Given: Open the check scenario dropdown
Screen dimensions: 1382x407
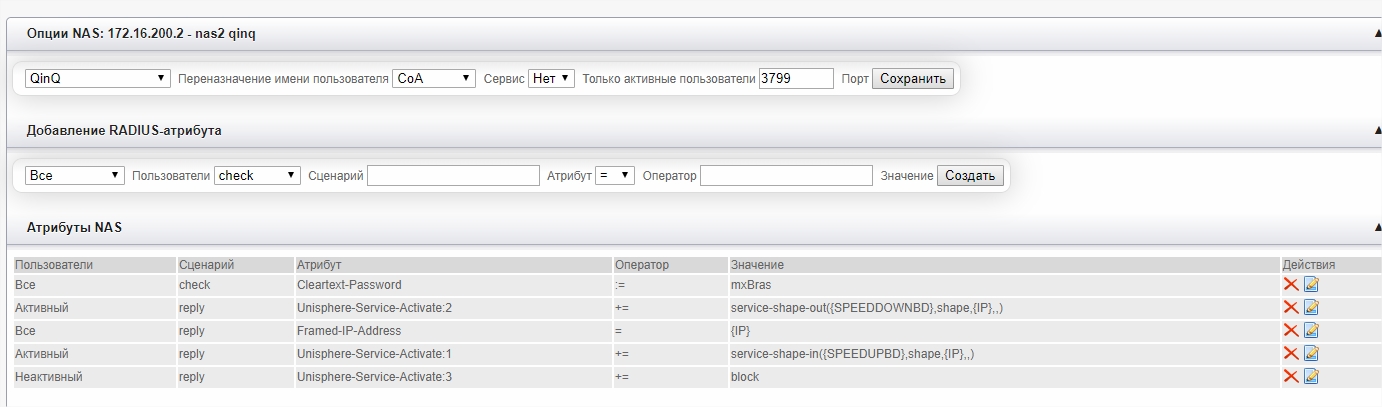Looking at the screenshot, I should coord(257,175).
